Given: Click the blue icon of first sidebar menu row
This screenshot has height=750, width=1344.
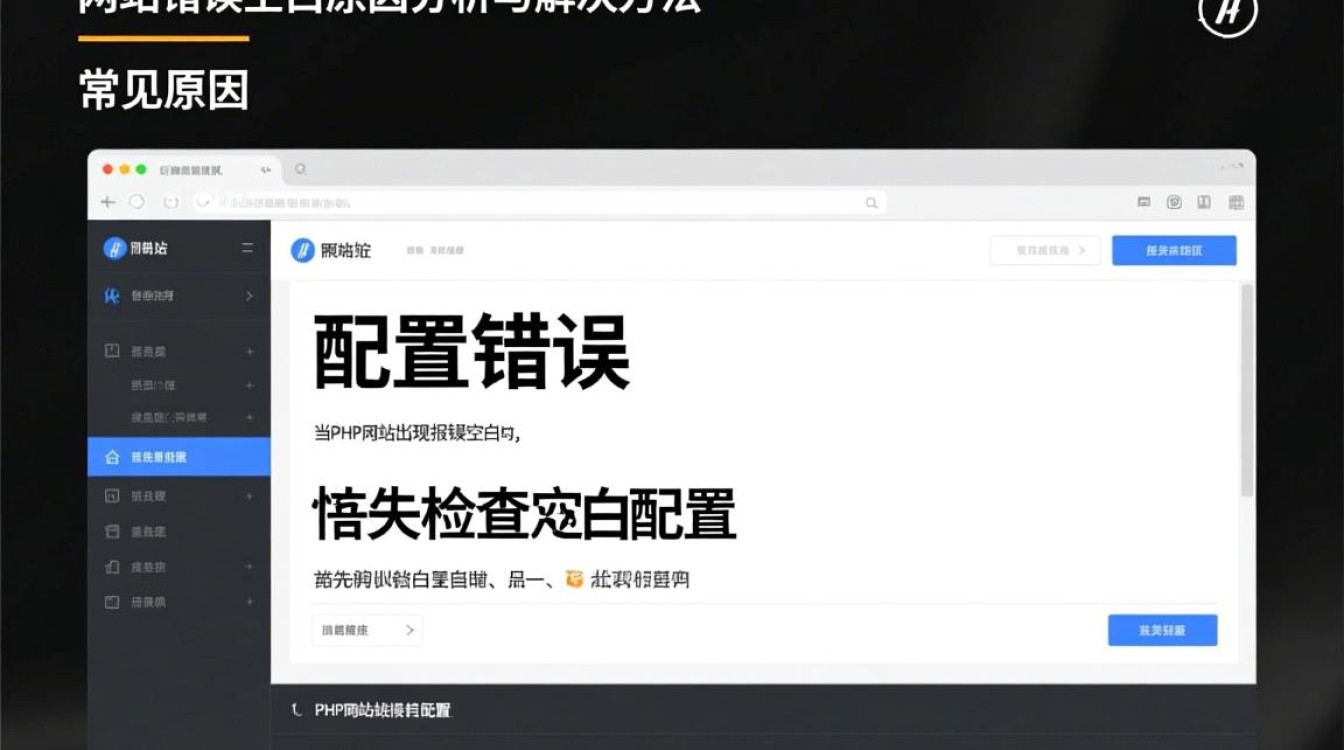Looking at the screenshot, I should [113, 296].
